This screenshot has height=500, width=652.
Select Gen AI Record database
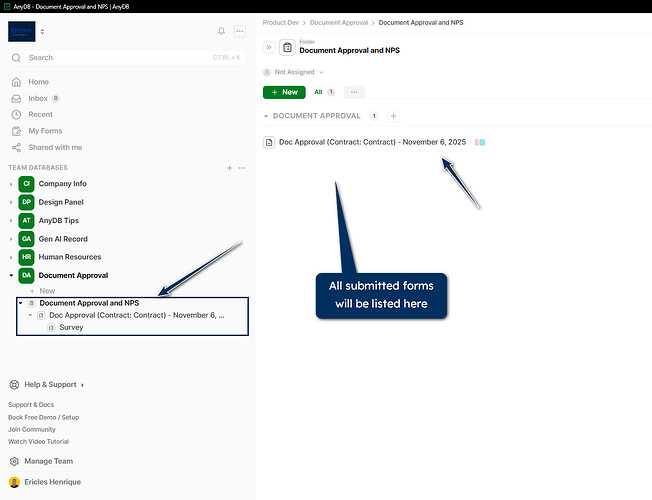63,239
